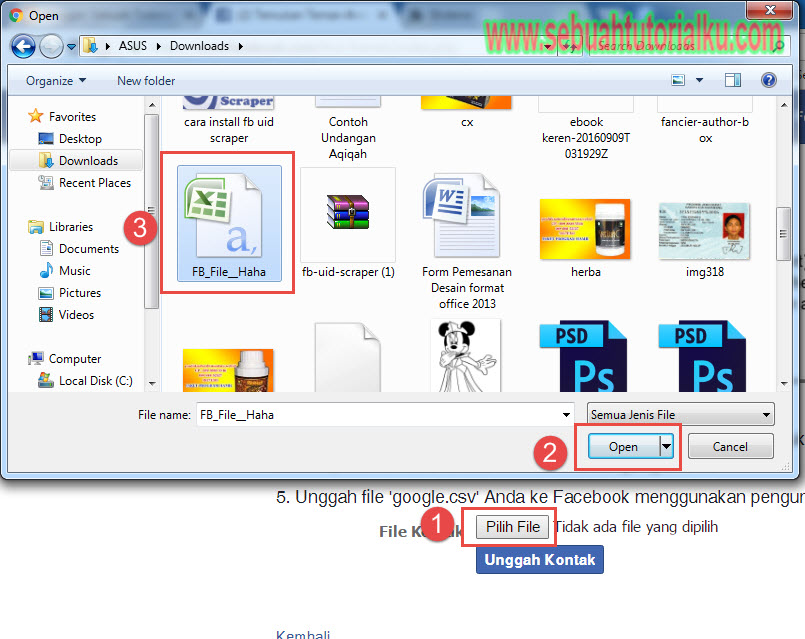Select the Form Pemesanan Desain Word document

pyautogui.click(x=467, y=239)
